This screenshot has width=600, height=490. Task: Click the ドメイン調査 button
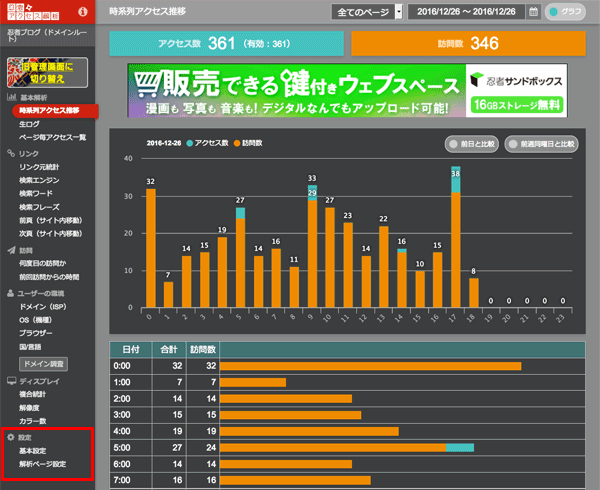(x=43, y=364)
